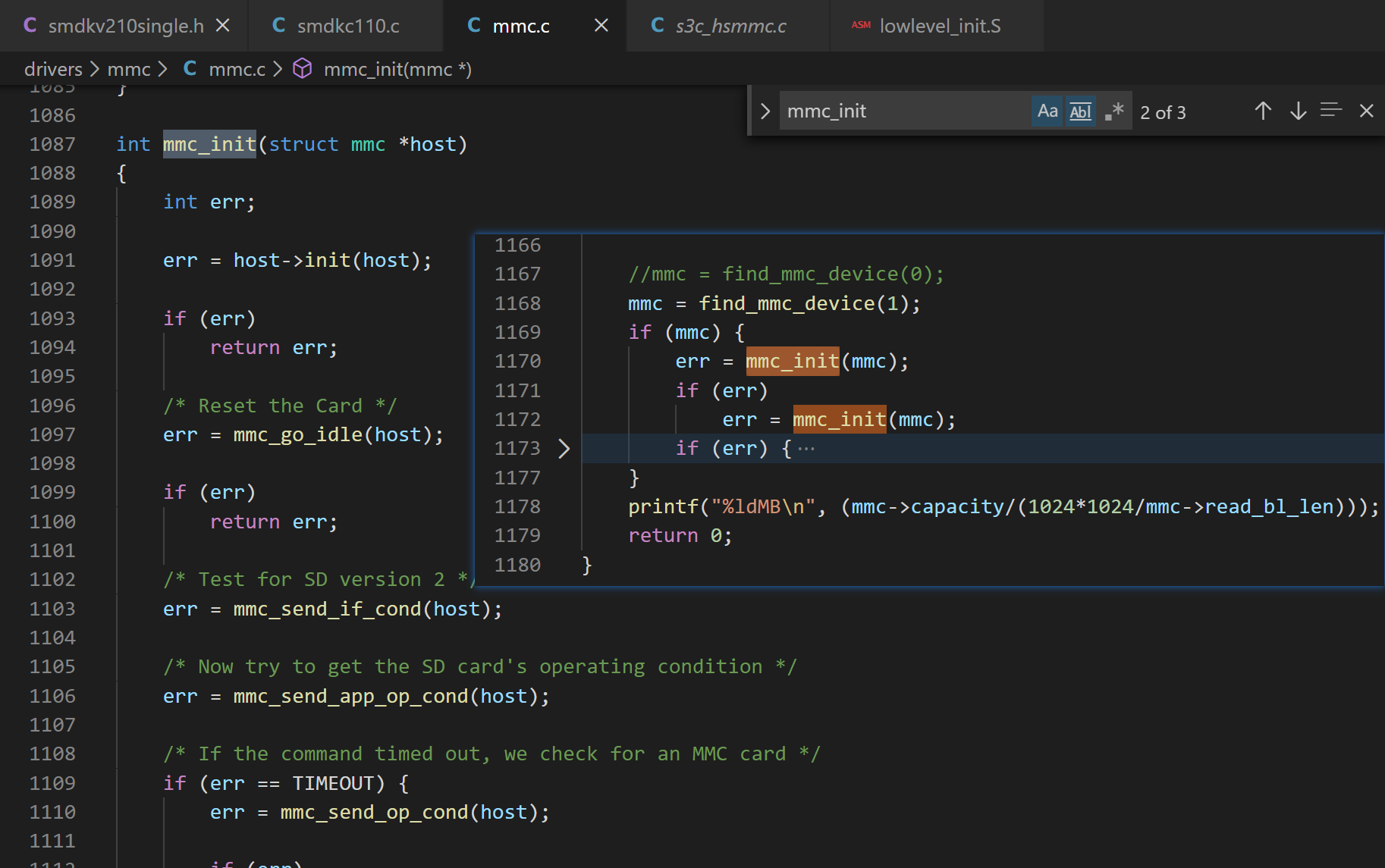Go to next match in find widget

point(1298,111)
